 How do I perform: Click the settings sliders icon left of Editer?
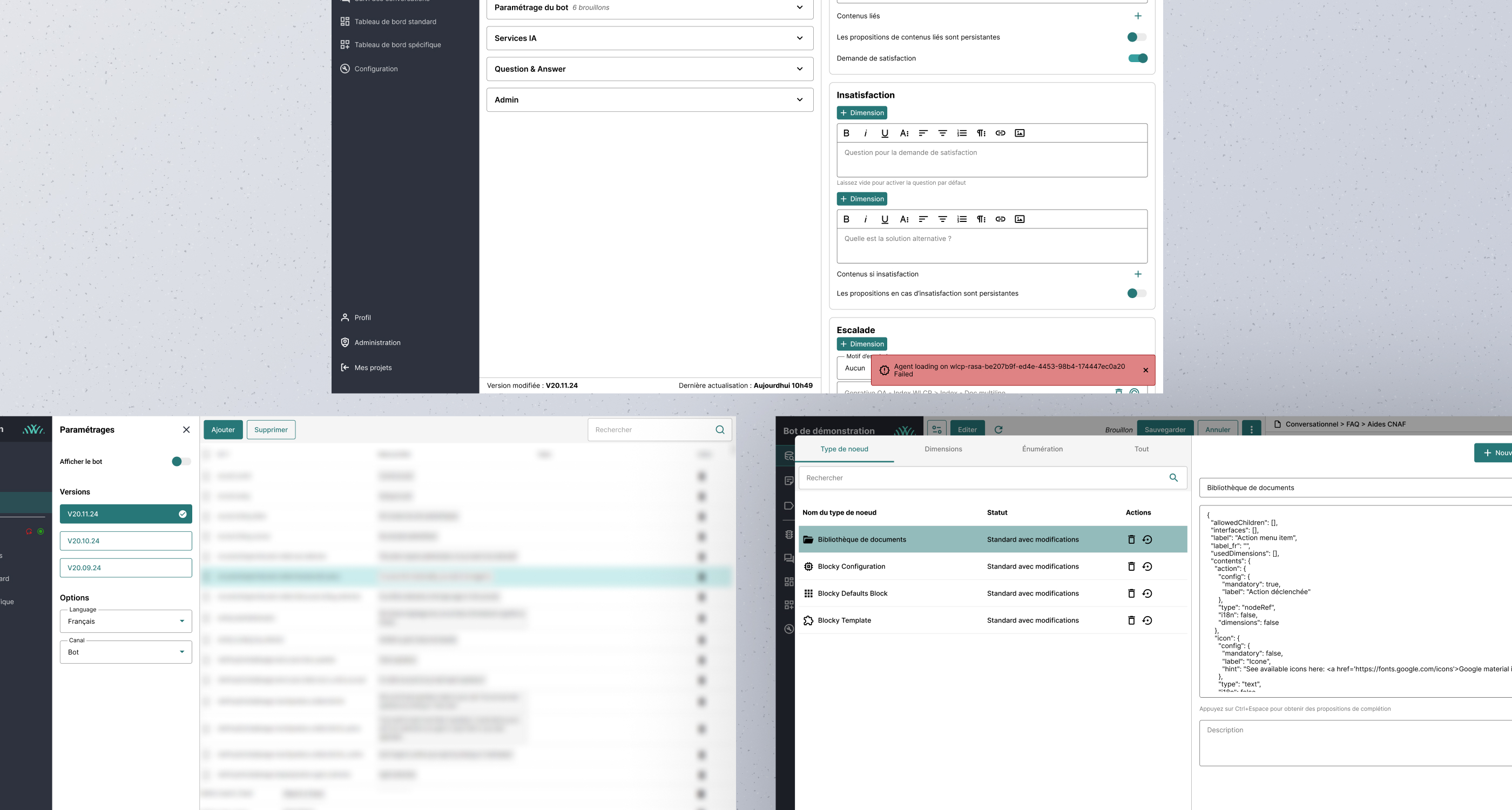(937, 429)
